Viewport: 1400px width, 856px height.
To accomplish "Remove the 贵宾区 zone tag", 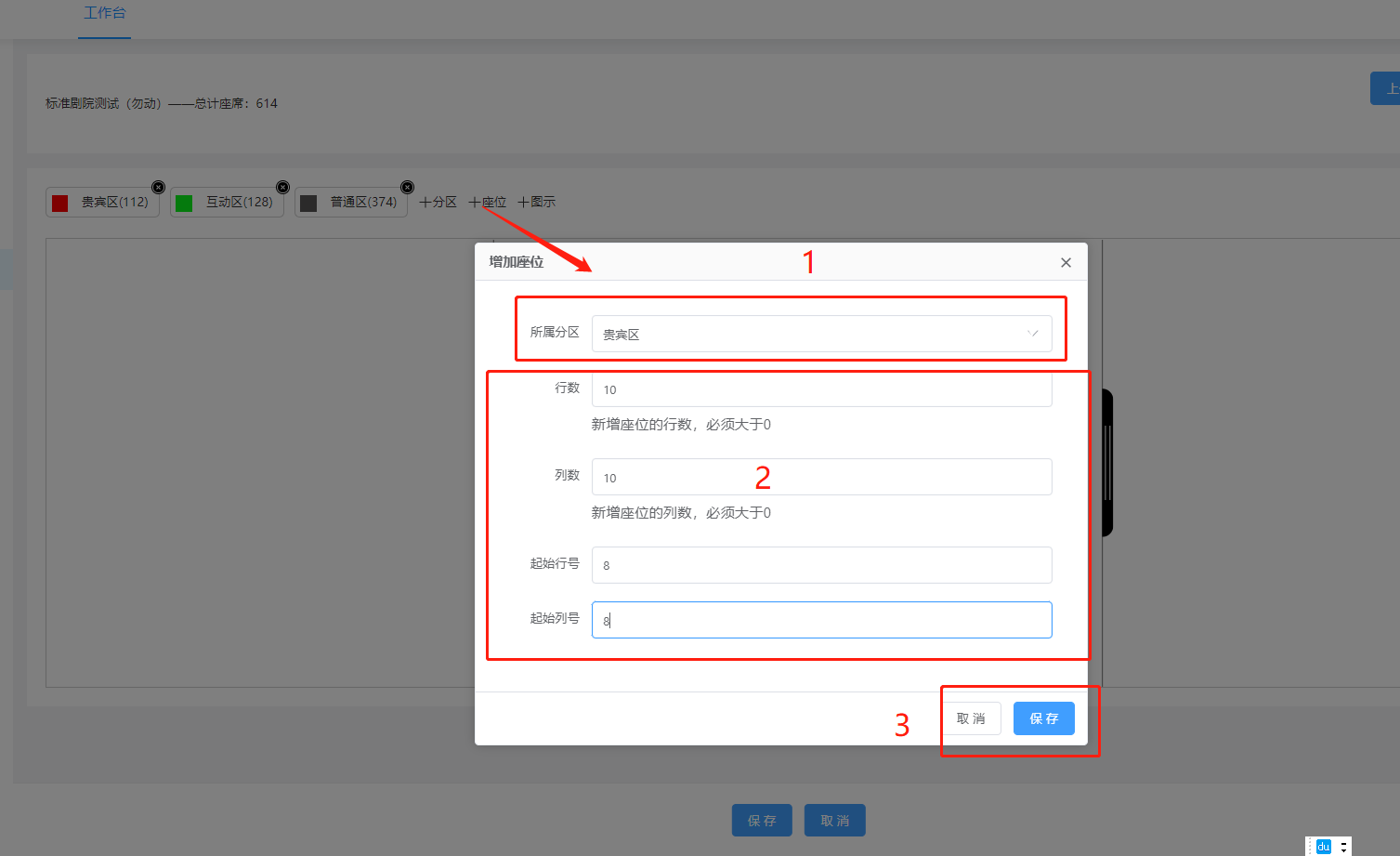I will [x=158, y=188].
